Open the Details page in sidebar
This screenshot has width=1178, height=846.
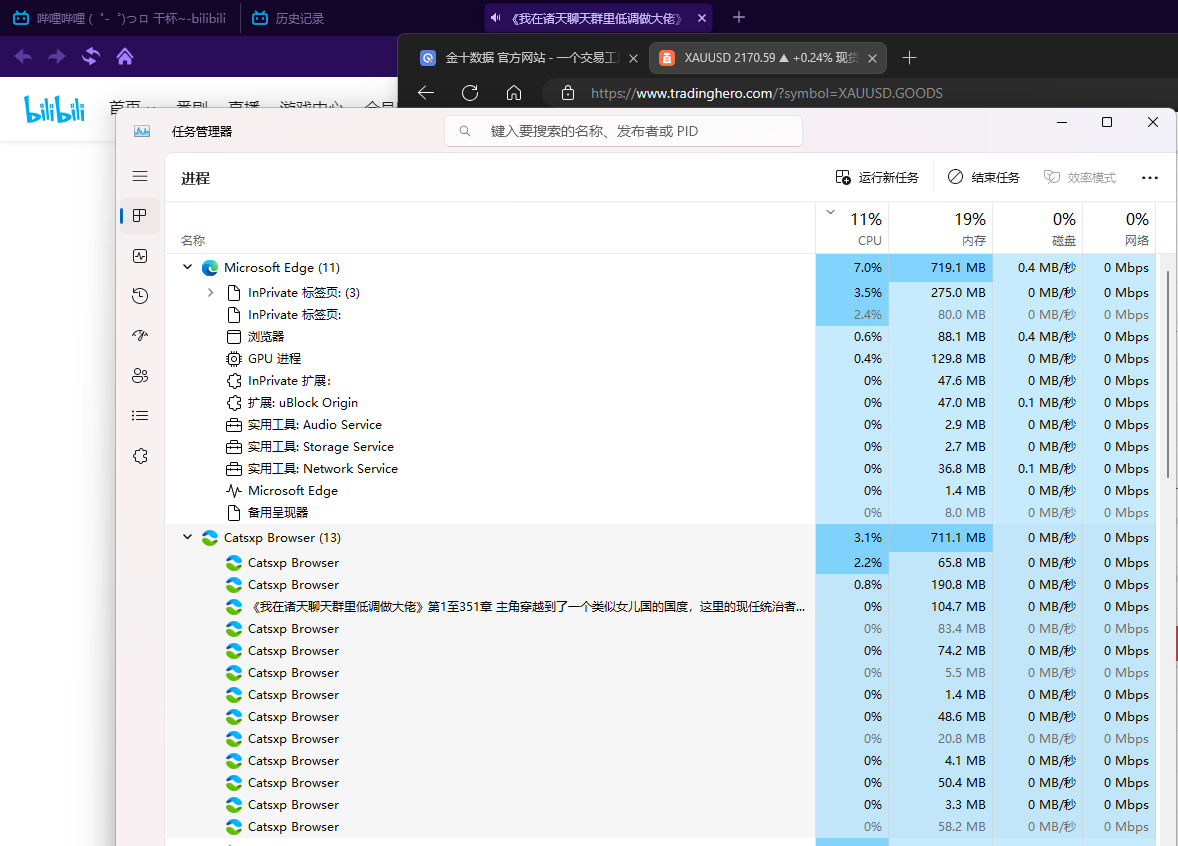pos(140,415)
